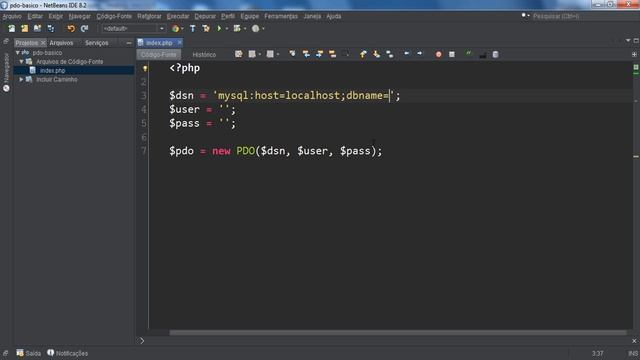Screen dimensions: 640x360
Task: Select the index.php editor tab
Action: (159, 43)
